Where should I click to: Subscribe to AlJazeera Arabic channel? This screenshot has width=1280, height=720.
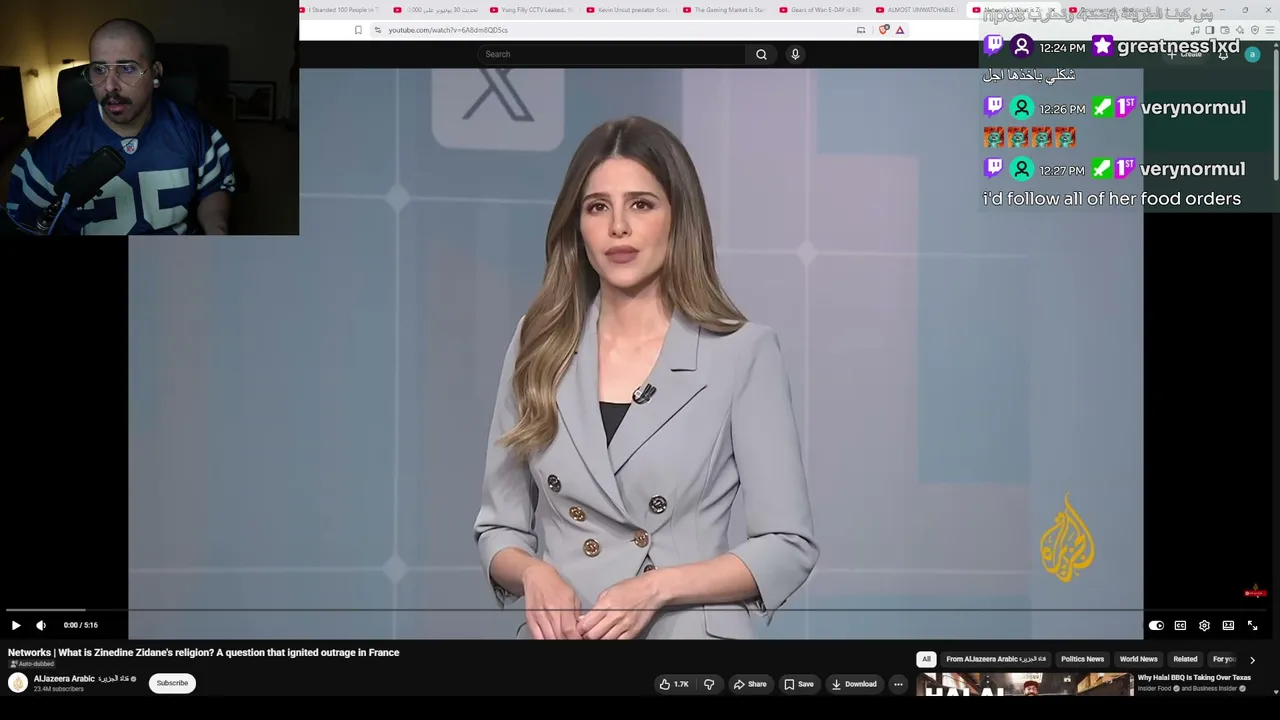172,683
